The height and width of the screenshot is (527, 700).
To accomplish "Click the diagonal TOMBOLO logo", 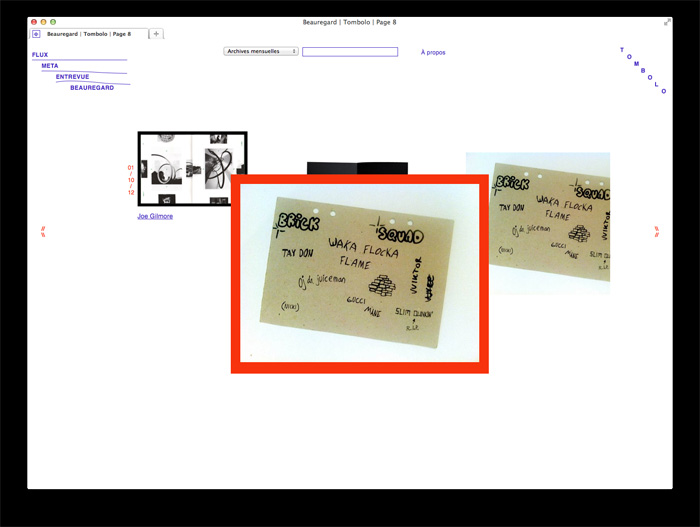I will point(643,70).
